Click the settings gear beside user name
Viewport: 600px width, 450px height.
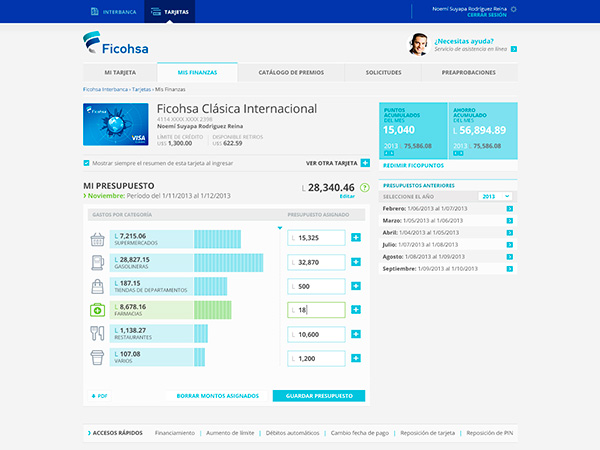[x=514, y=9]
